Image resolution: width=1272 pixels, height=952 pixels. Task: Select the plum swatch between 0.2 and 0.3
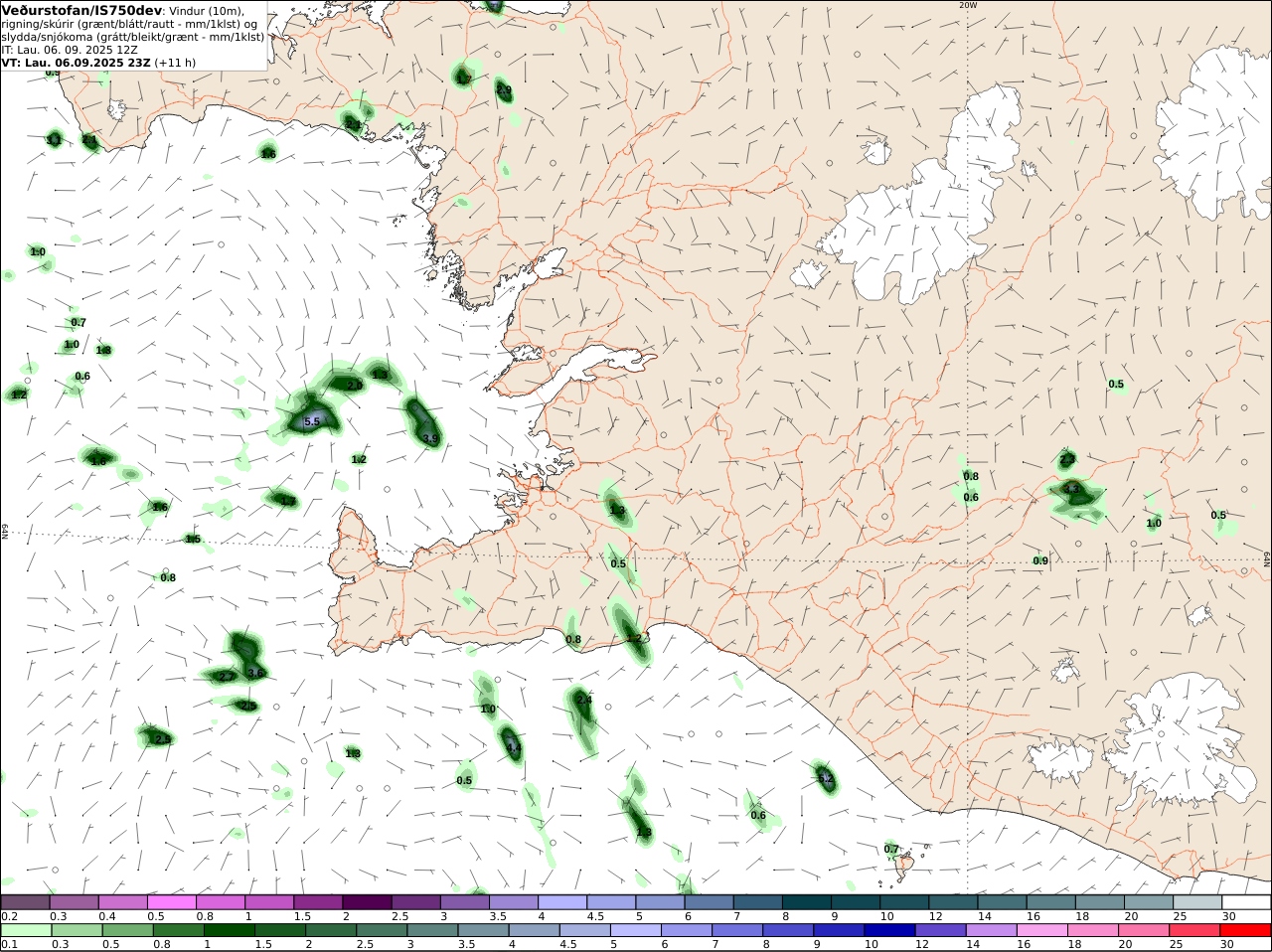(x=26, y=902)
